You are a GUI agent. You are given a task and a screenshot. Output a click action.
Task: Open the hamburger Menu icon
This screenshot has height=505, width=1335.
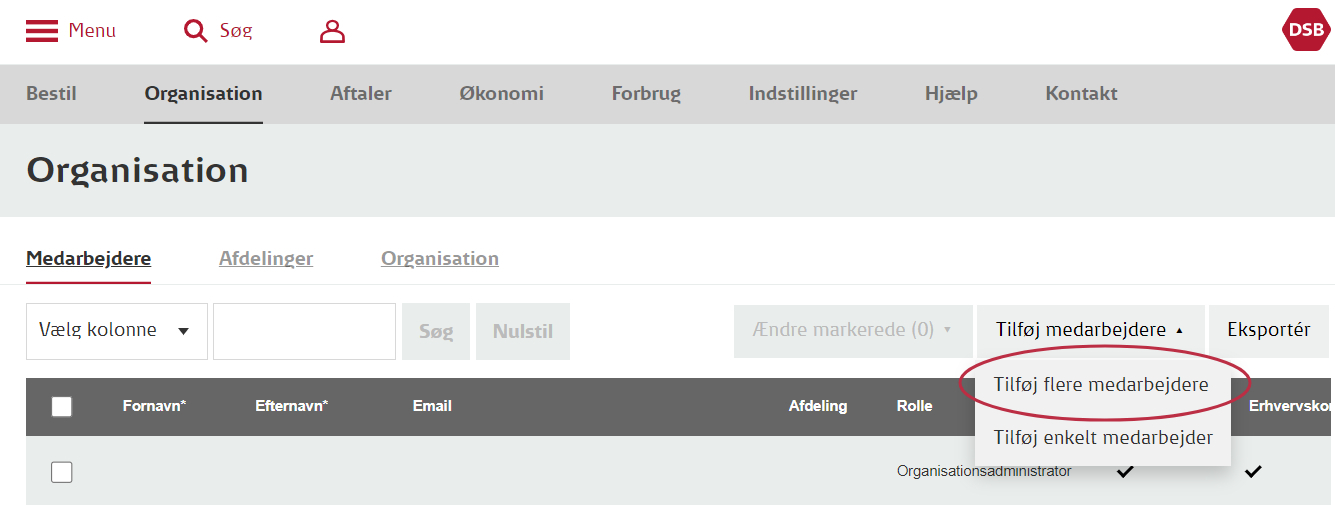pyautogui.click(x=42, y=31)
